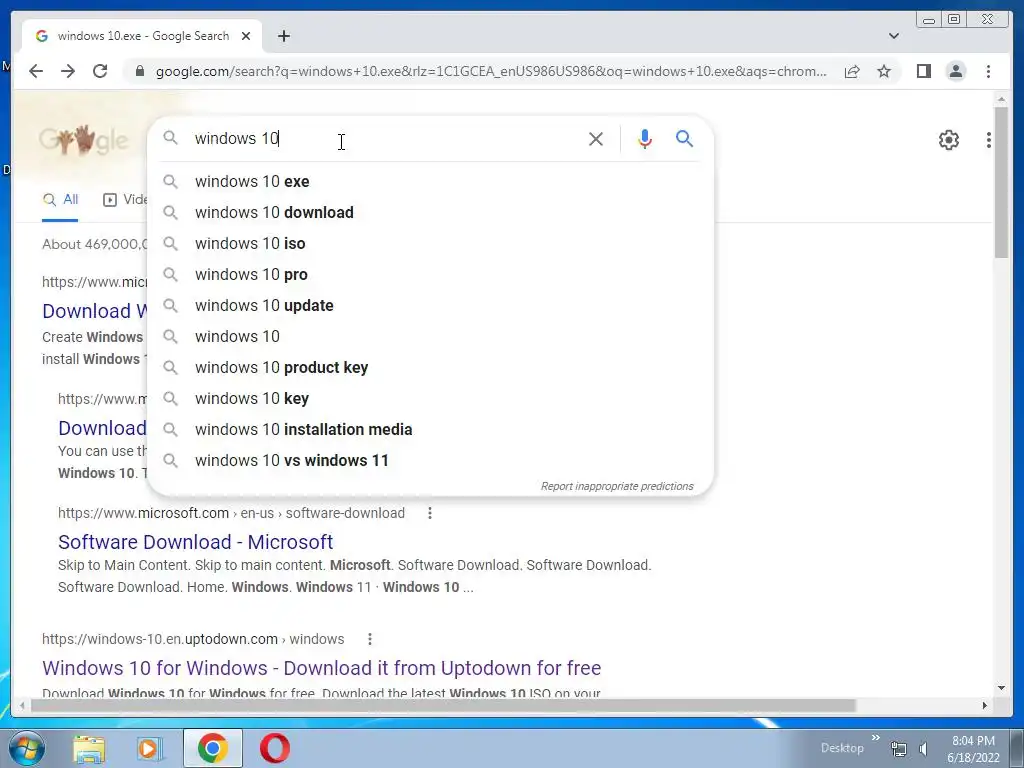Click the vertical scrollbar thumb

coord(1001,182)
